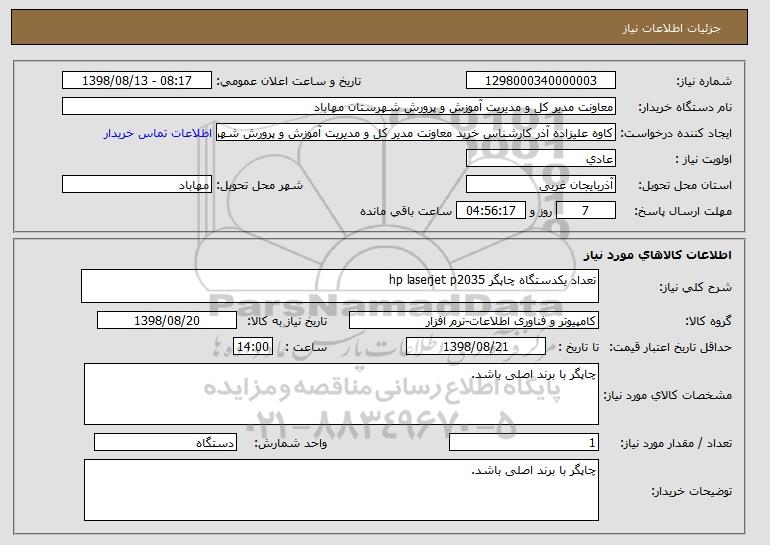Image resolution: width=770 pixels, height=545 pixels.
Task: Click the استان محل تحویل label
Action: tap(685, 186)
